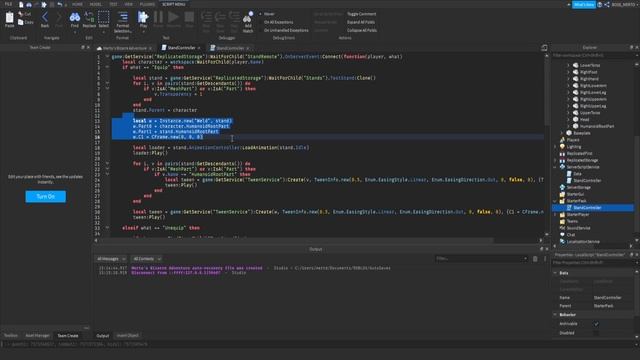Toggle the Disabled checkbox
This screenshot has width=640, height=360.
point(596,333)
